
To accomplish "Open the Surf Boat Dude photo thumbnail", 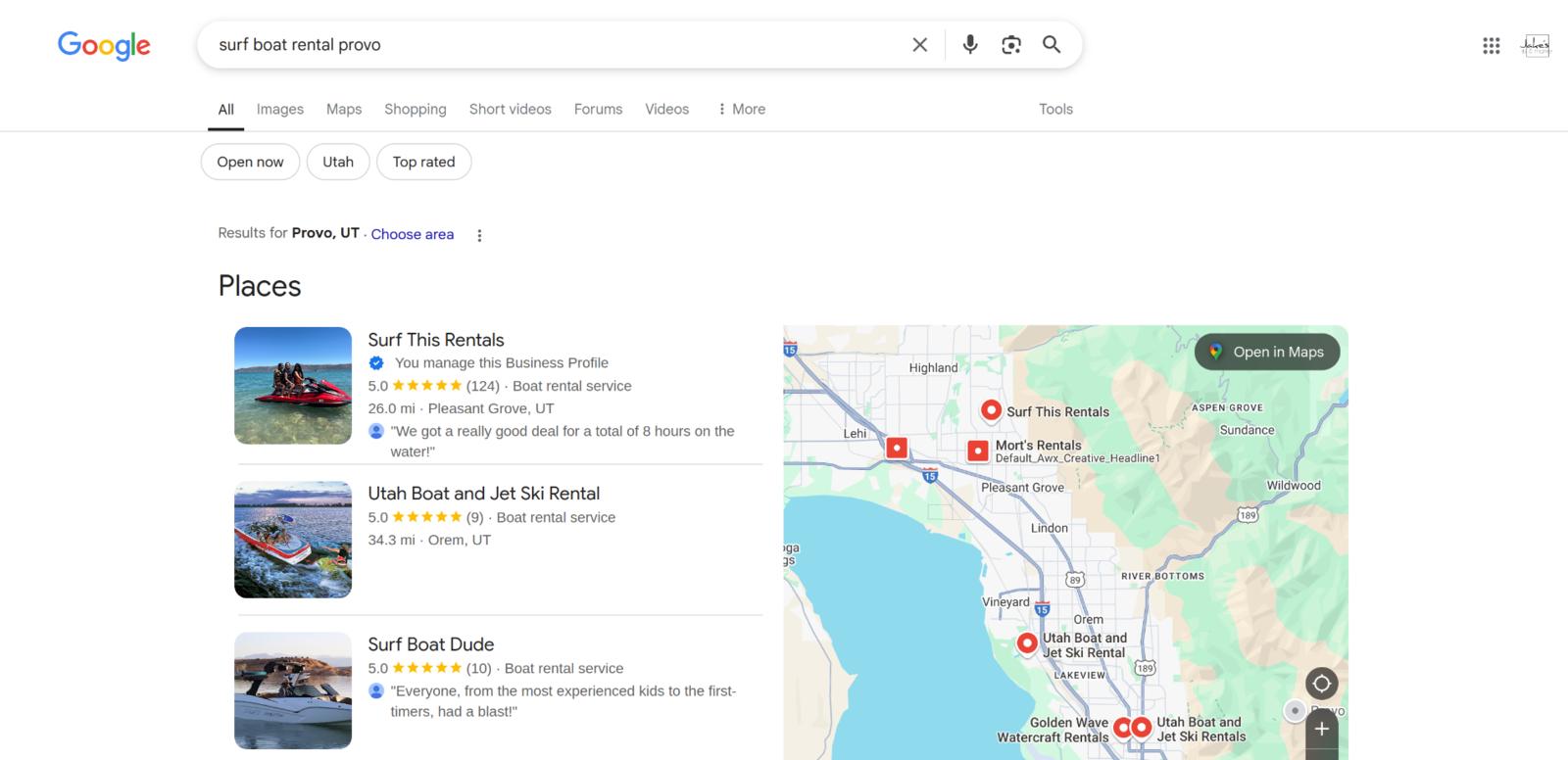I will click(x=293, y=690).
